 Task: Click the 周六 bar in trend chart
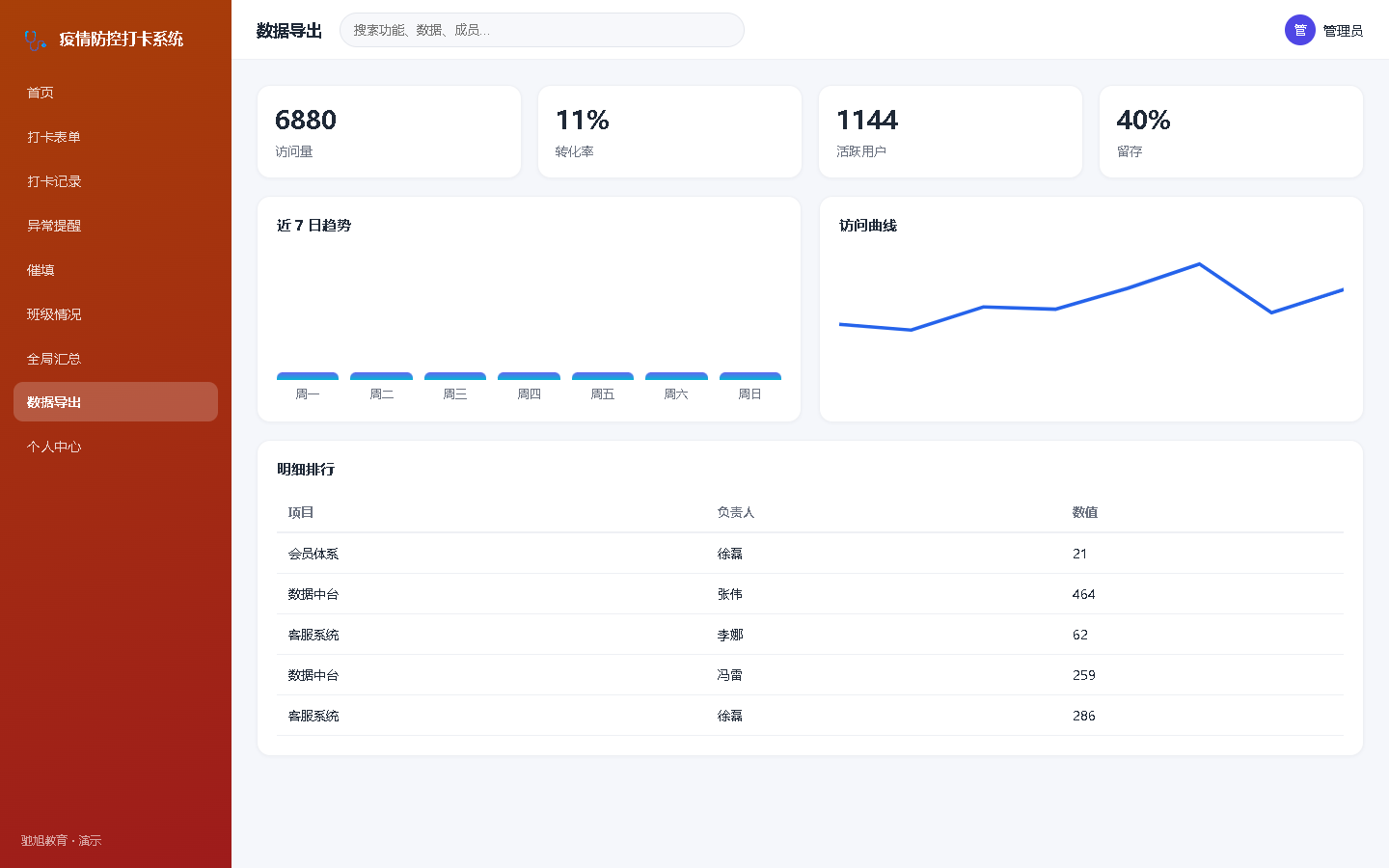[676, 376]
